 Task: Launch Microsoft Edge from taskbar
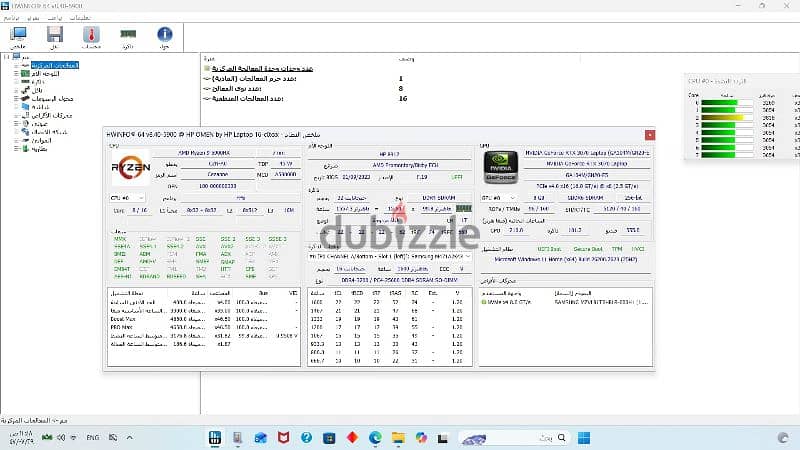376,437
